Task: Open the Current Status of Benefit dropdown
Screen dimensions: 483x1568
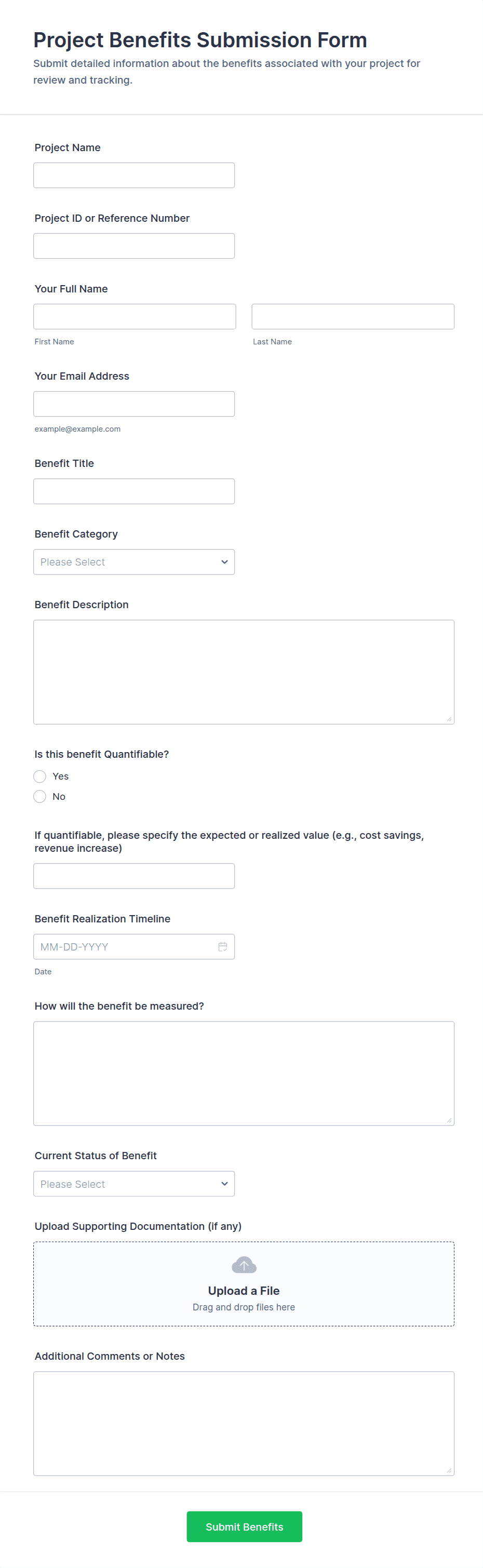Action: [134, 1184]
